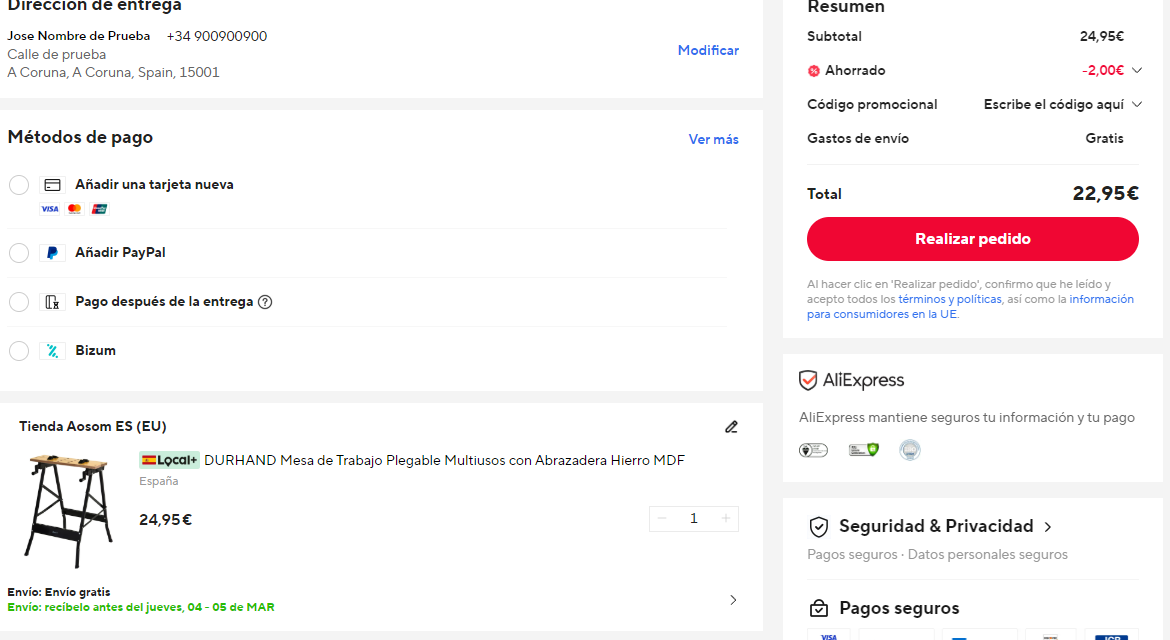Click the 'Envío: Envío gratis' text
1170x640 pixels.
tap(59, 592)
